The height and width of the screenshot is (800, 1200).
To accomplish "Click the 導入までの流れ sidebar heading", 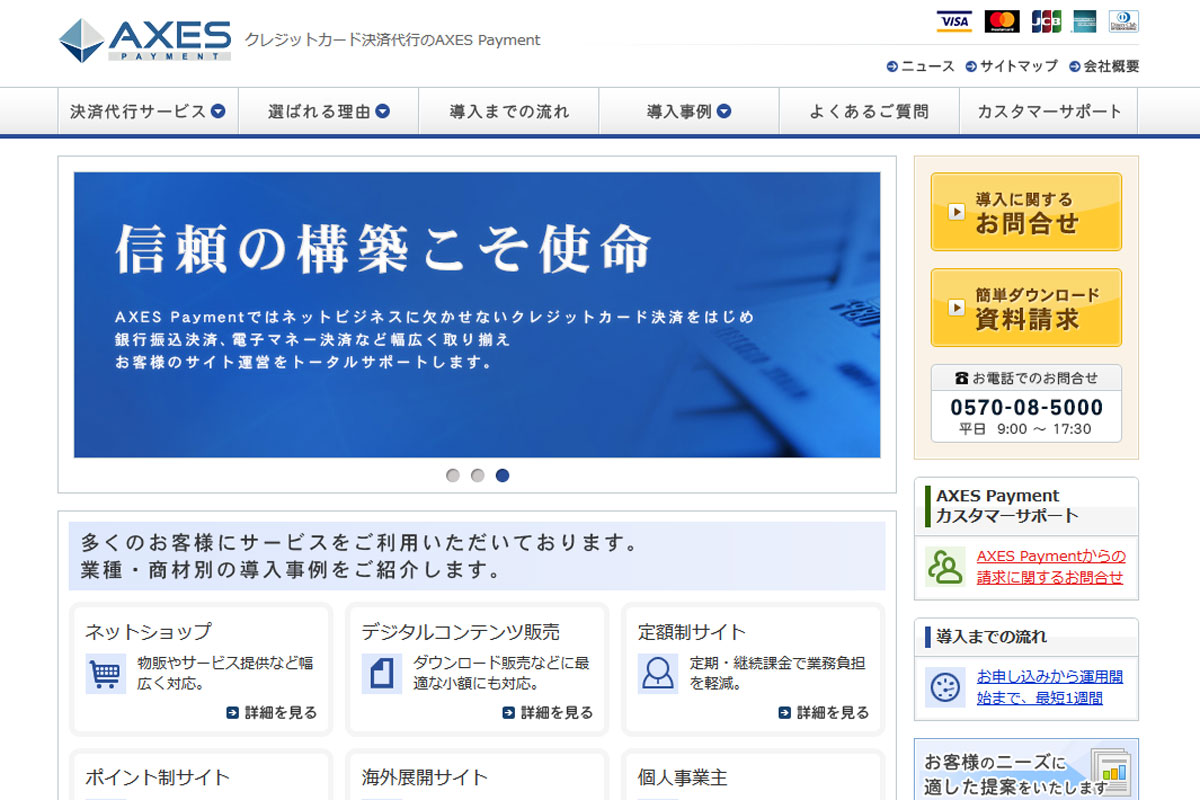I will [x=992, y=636].
